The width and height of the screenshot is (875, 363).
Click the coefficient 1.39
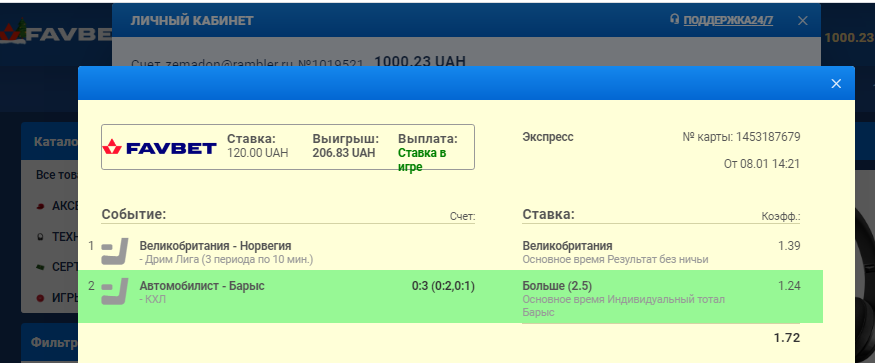[x=789, y=246]
